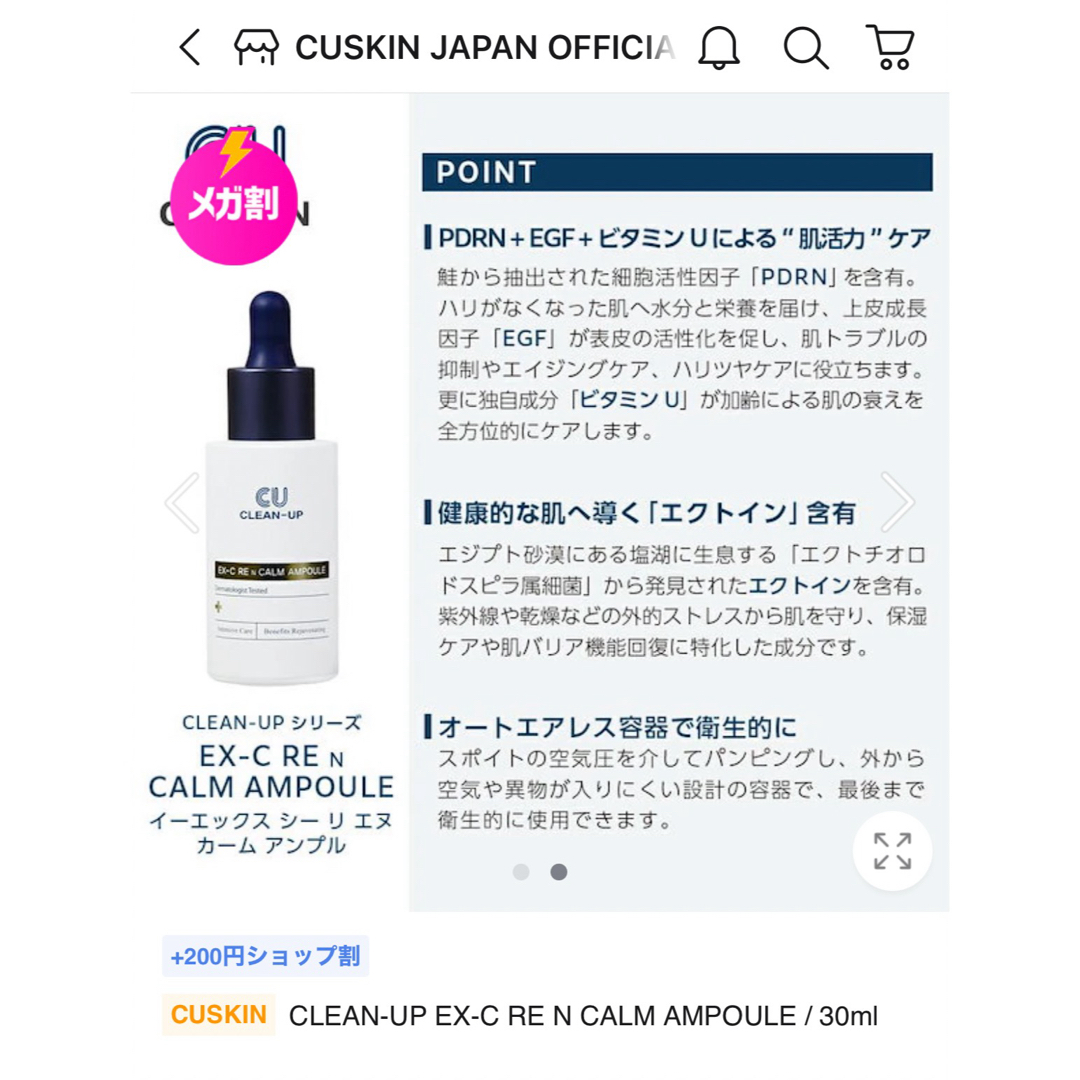The image size is (1080, 1080).
Task: Tap the back arrow icon
Action: tap(189, 48)
